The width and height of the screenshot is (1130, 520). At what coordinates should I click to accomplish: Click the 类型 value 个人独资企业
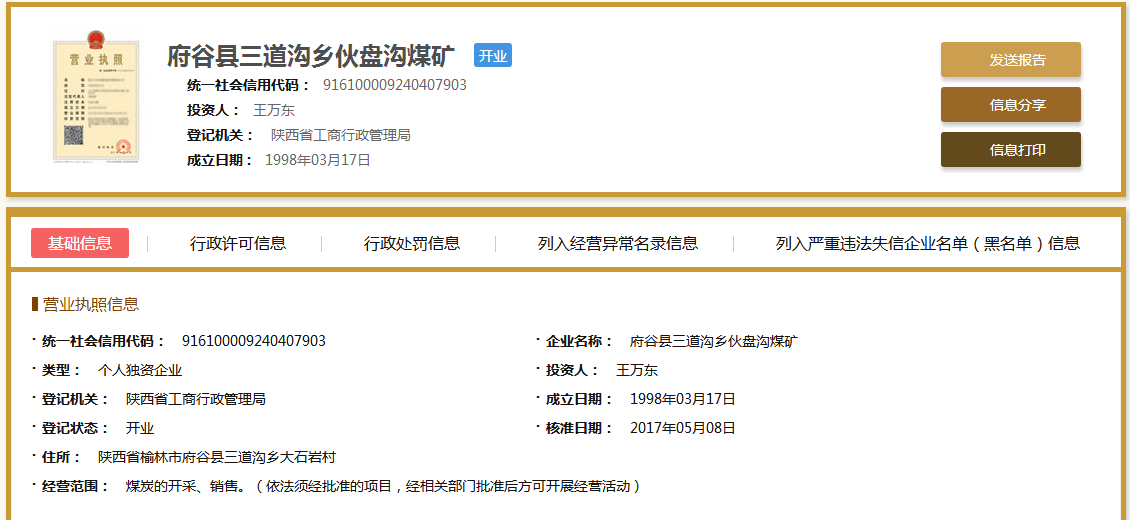[140, 370]
